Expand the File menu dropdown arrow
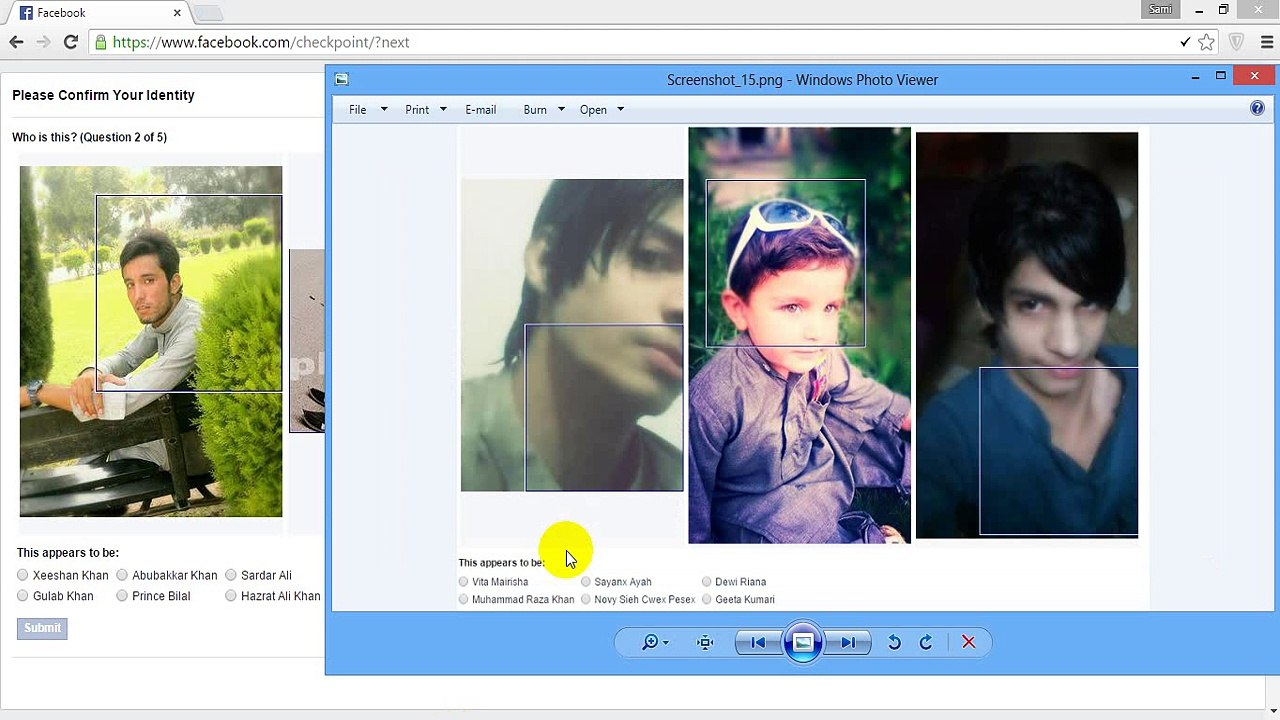The width and height of the screenshot is (1280, 720). (383, 110)
